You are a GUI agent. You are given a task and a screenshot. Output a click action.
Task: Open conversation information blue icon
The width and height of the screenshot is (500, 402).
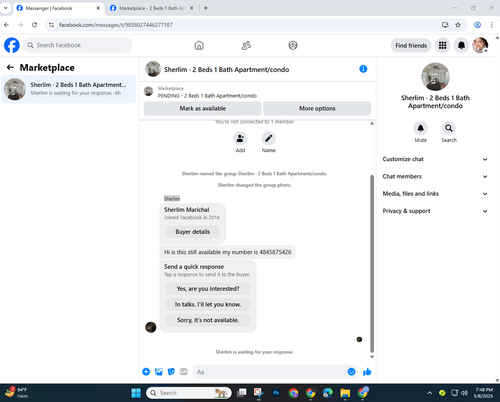(363, 69)
